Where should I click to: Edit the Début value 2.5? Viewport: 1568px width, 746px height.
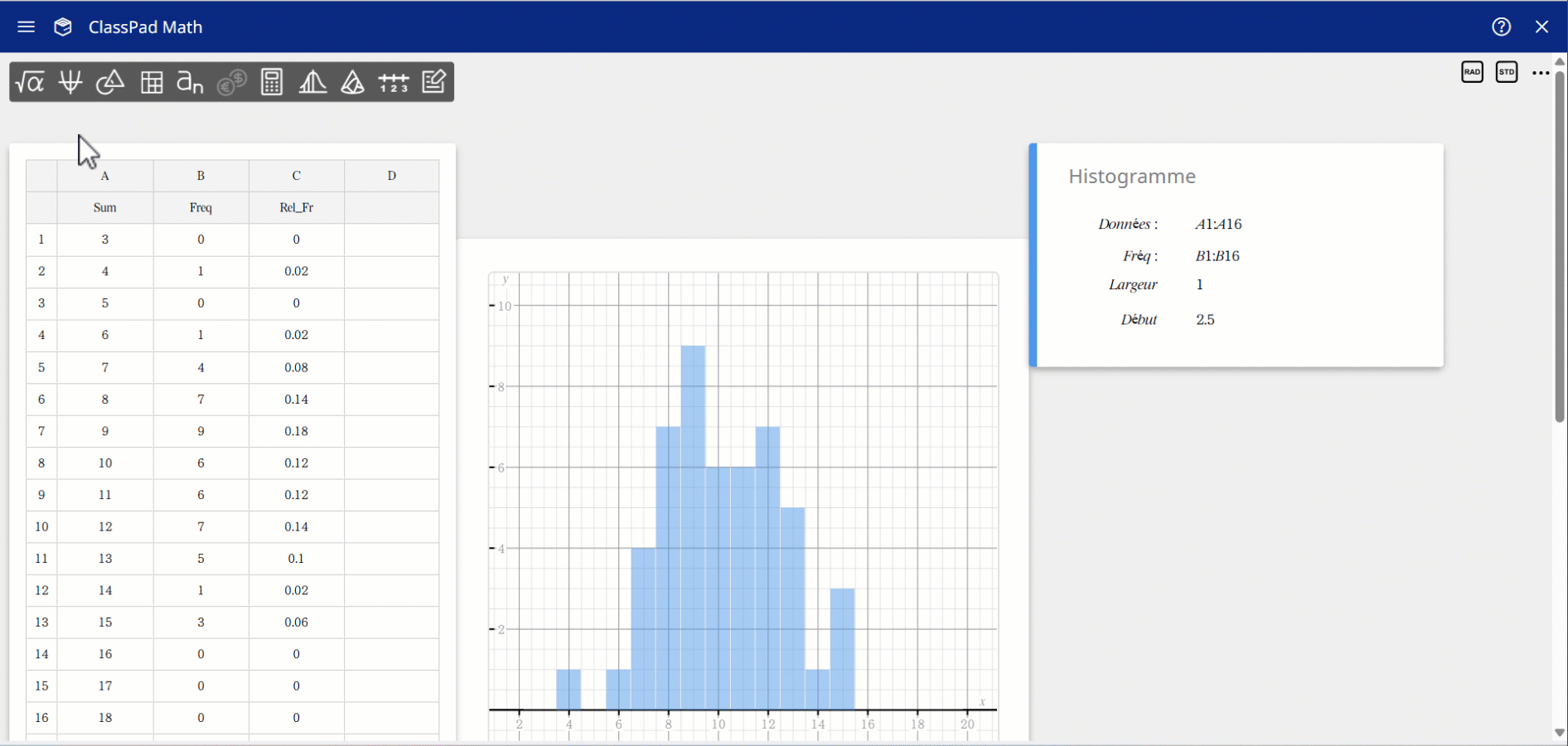1205,320
